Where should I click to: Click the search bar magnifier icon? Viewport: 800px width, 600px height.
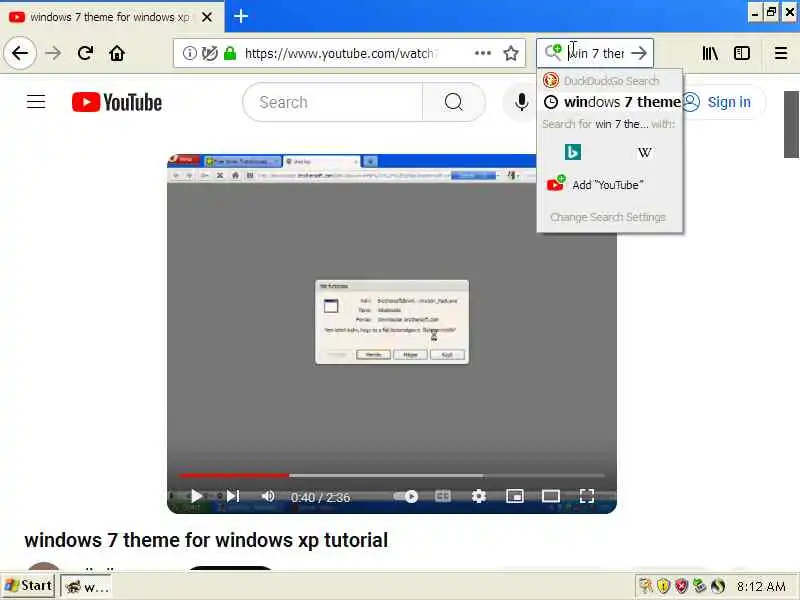click(x=553, y=52)
